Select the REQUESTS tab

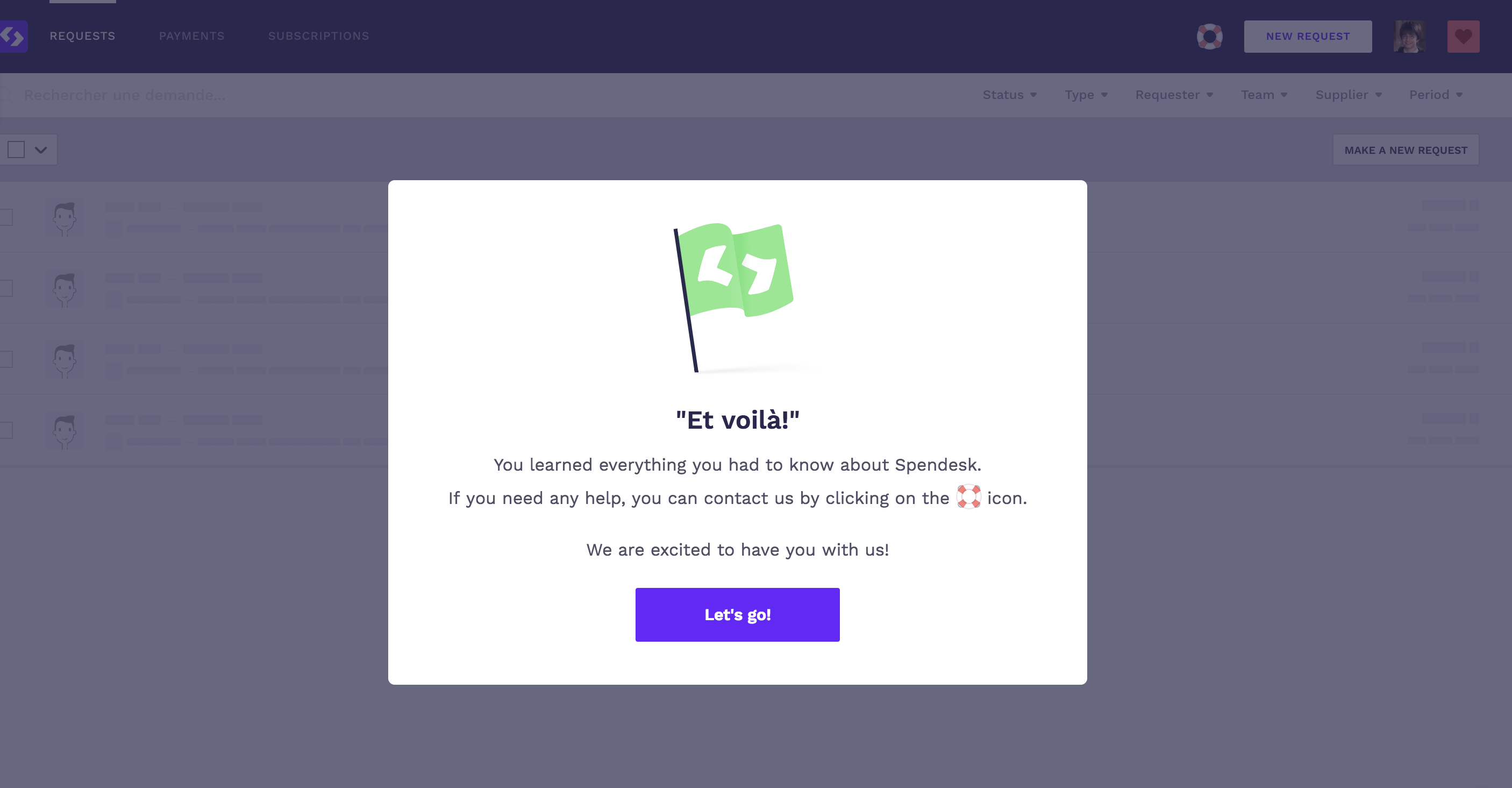pyautogui.click(x=82, y=36)
